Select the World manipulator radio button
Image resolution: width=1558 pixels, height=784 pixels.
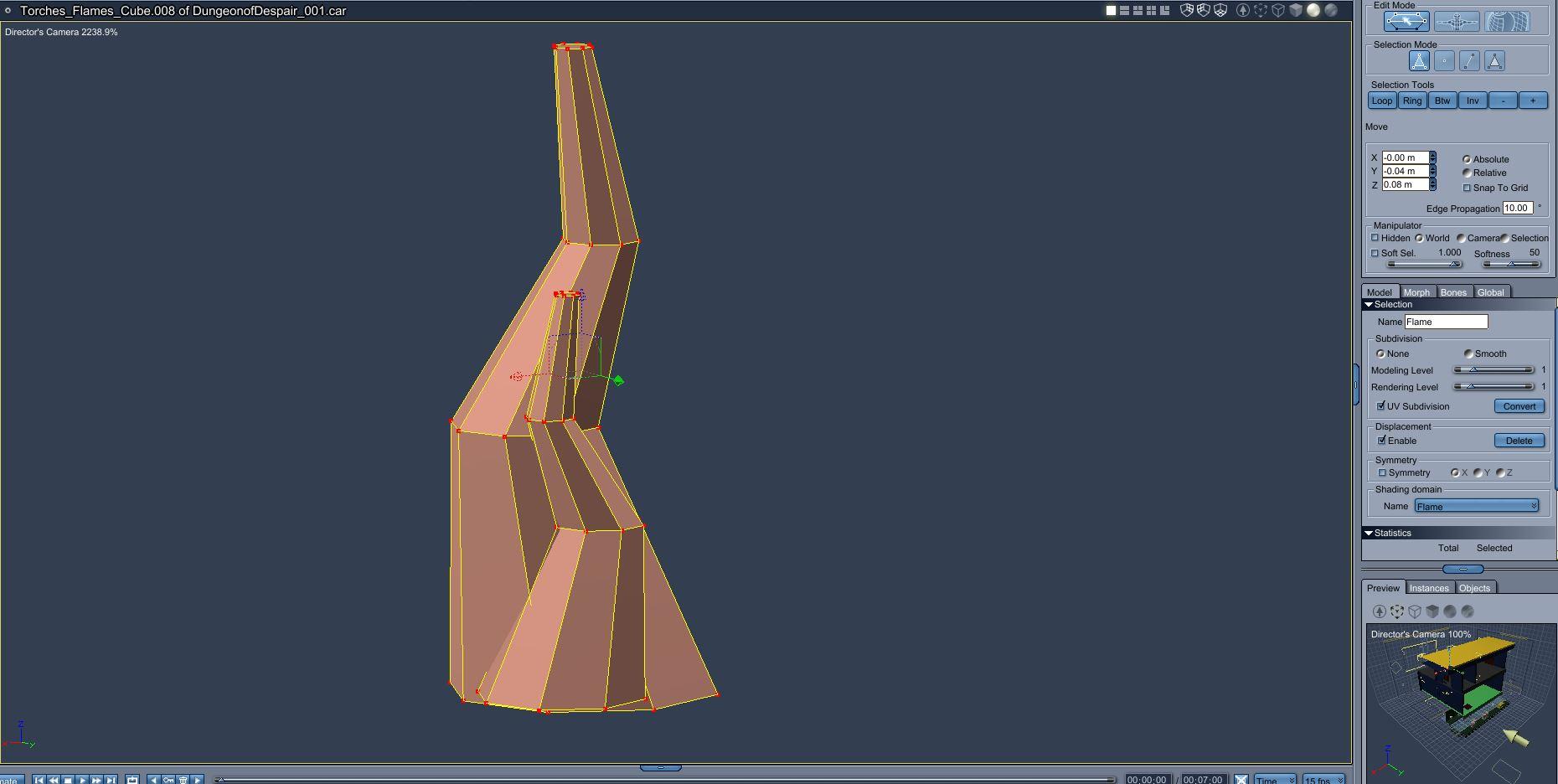1419,238
